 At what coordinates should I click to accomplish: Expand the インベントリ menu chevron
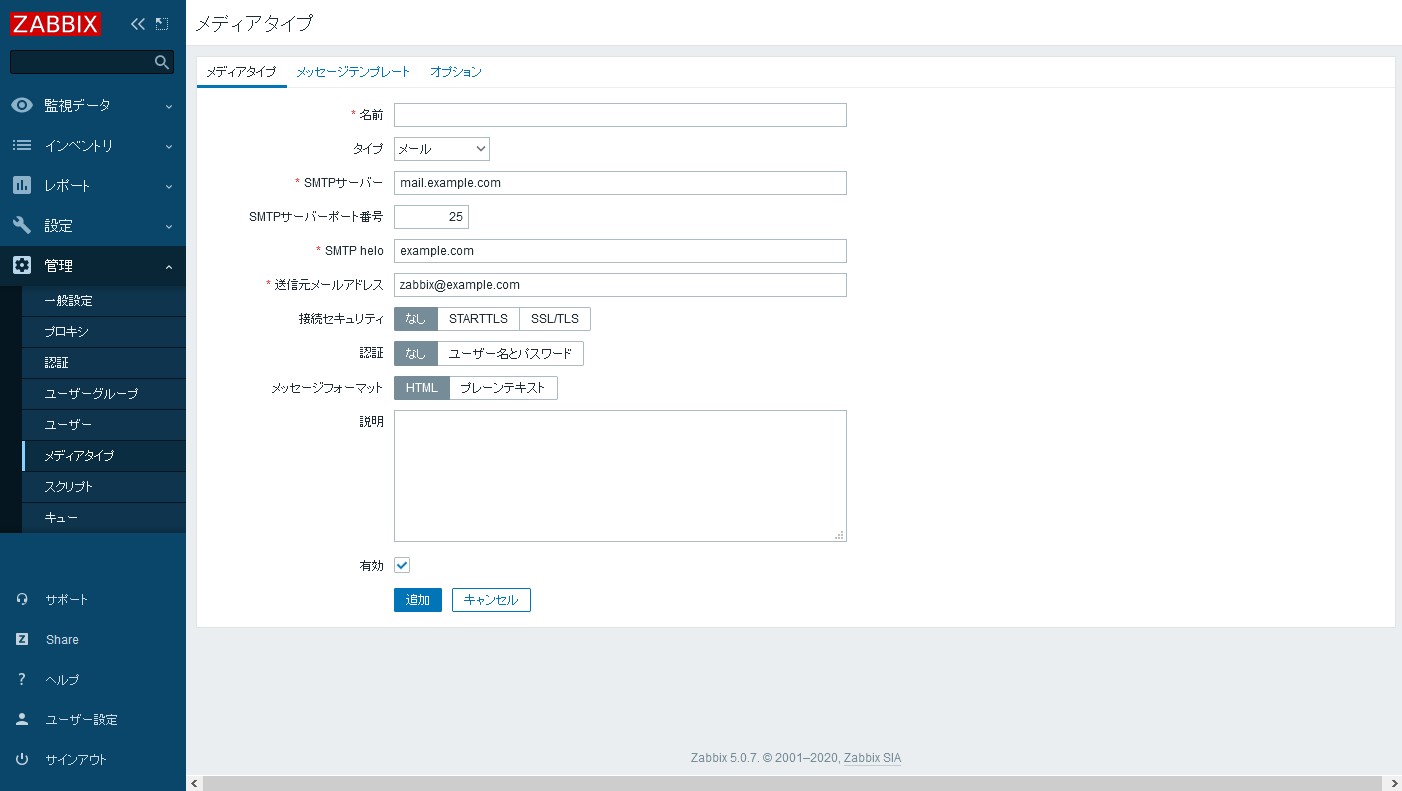pos(168,146)
